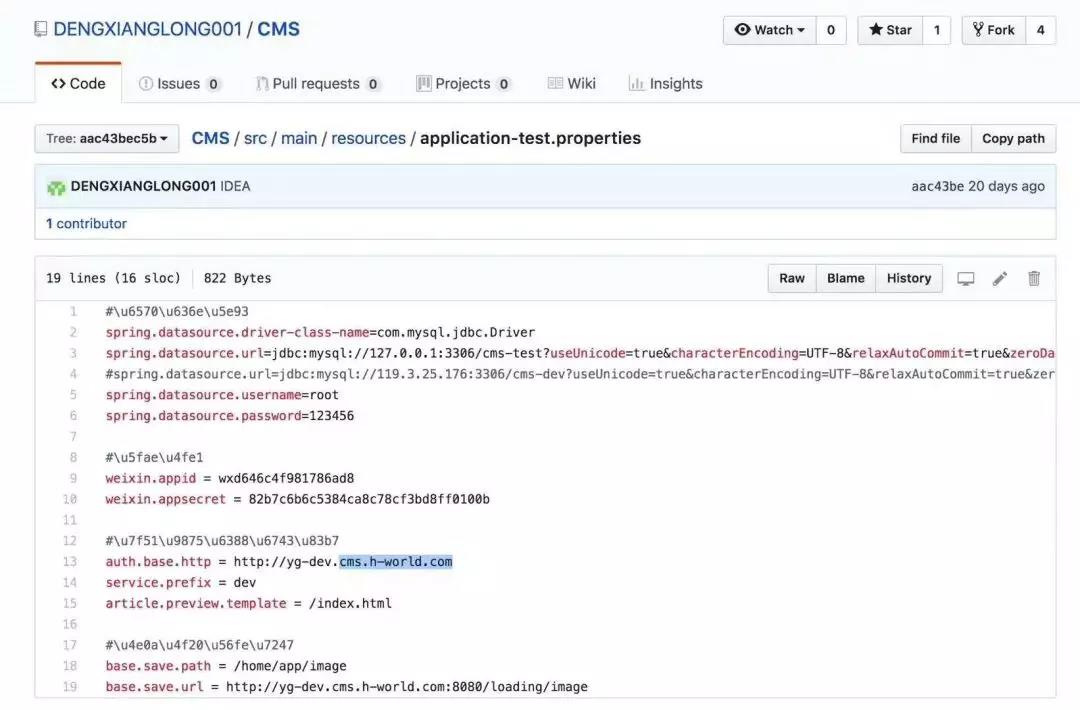View the Insights tab
The image size is (1080, 710).
click(x=665, y=84)
